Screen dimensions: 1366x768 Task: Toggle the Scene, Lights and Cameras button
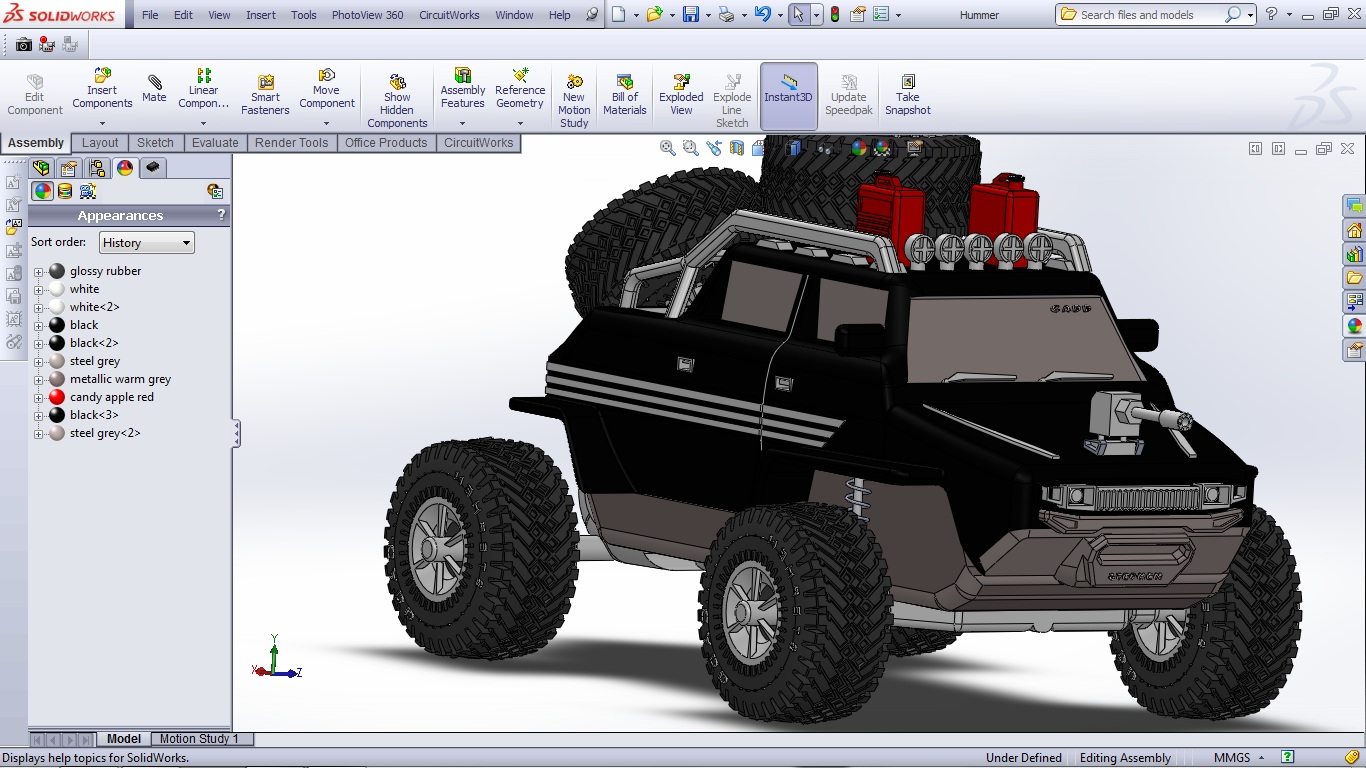[x=88, y=191]
